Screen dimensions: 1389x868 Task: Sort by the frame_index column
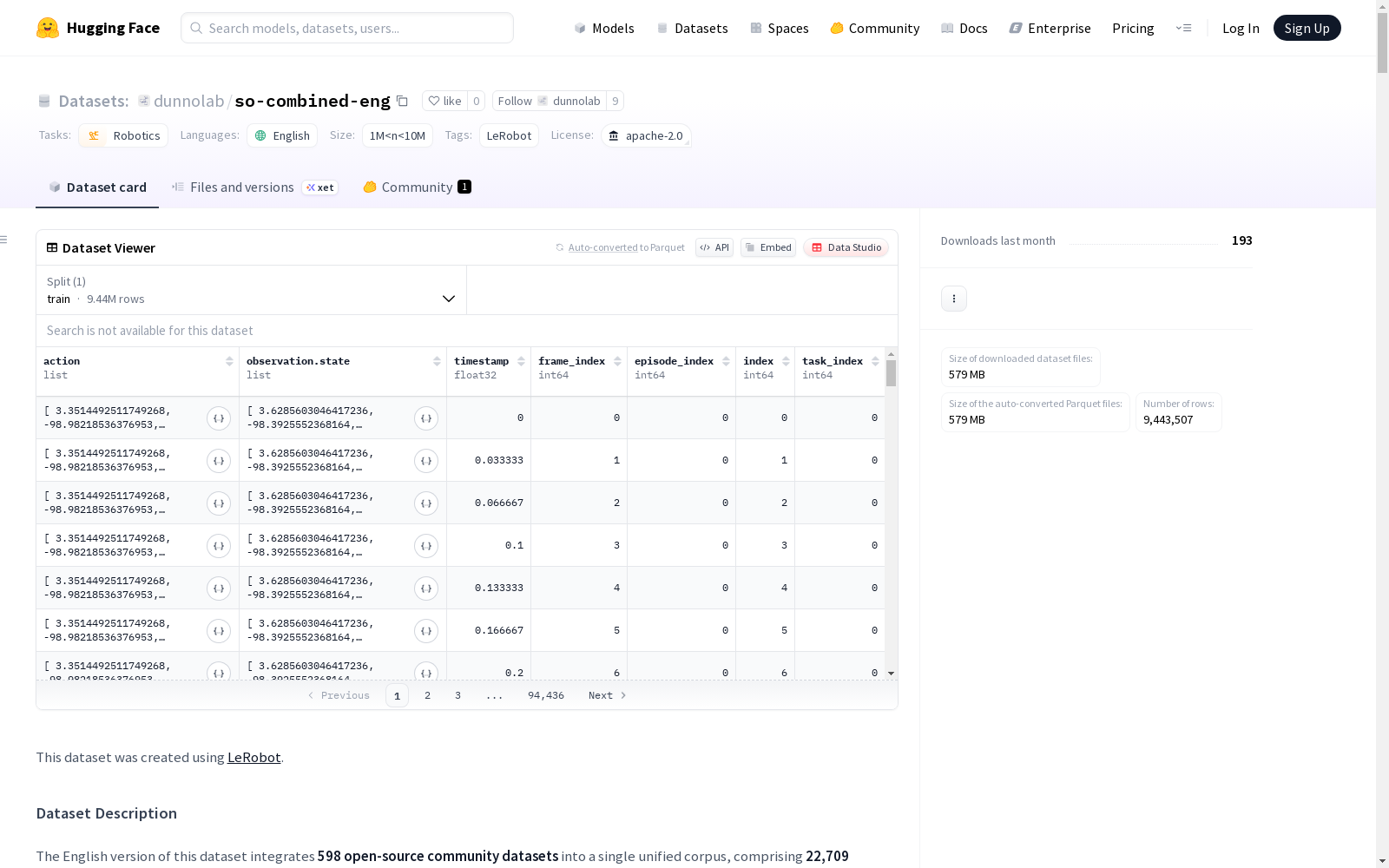coord(617,361)
